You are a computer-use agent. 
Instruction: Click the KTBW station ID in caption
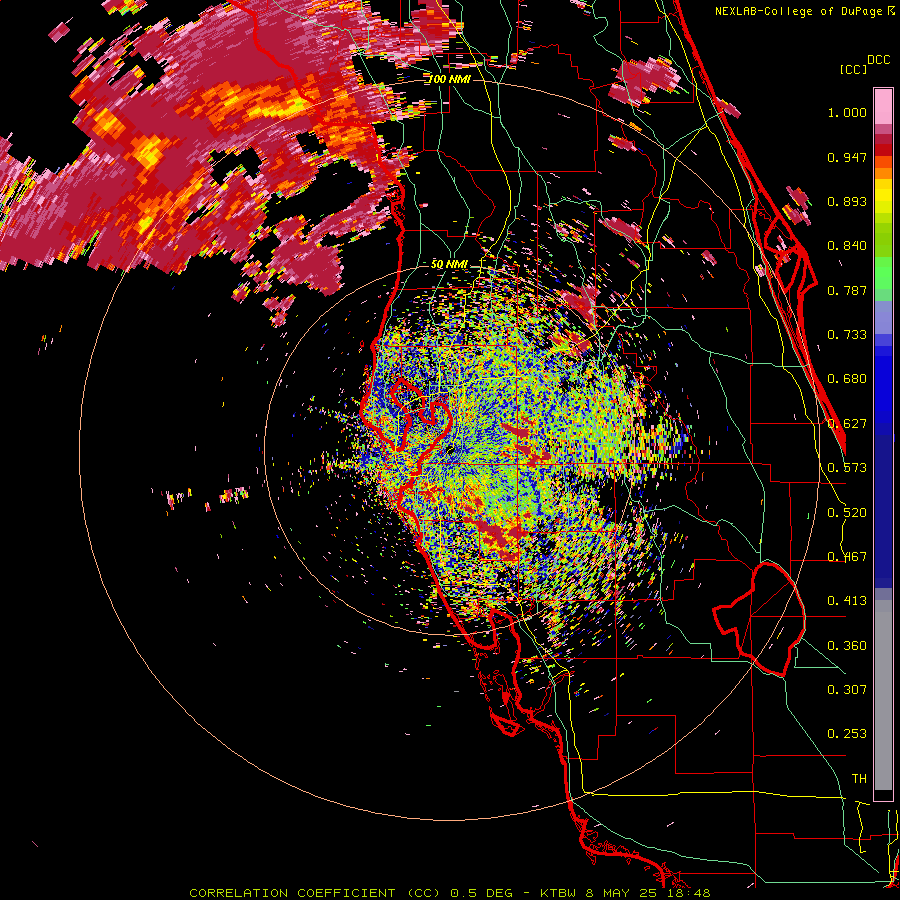(x=559, y=893)
